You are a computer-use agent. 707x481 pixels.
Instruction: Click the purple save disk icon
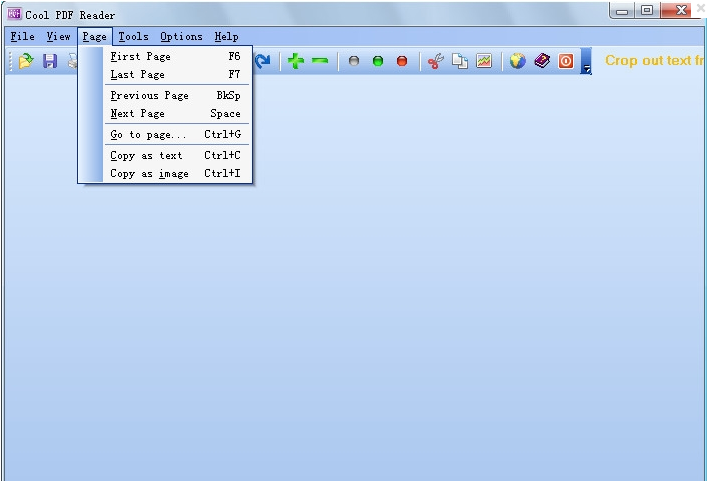(50, 61)
